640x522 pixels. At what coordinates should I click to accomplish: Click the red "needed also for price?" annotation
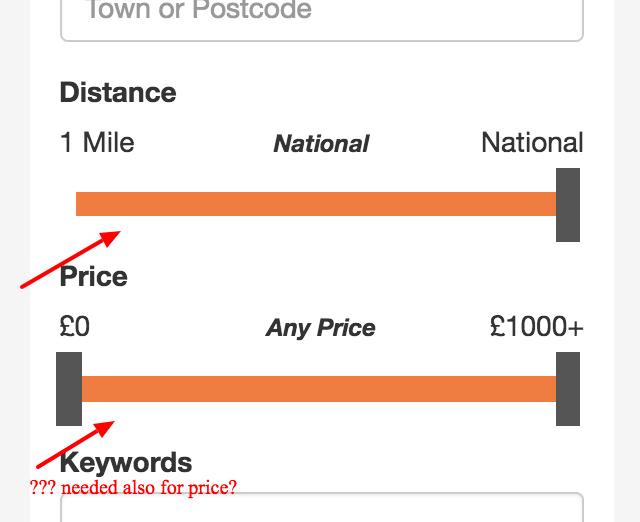click(133, 488)
